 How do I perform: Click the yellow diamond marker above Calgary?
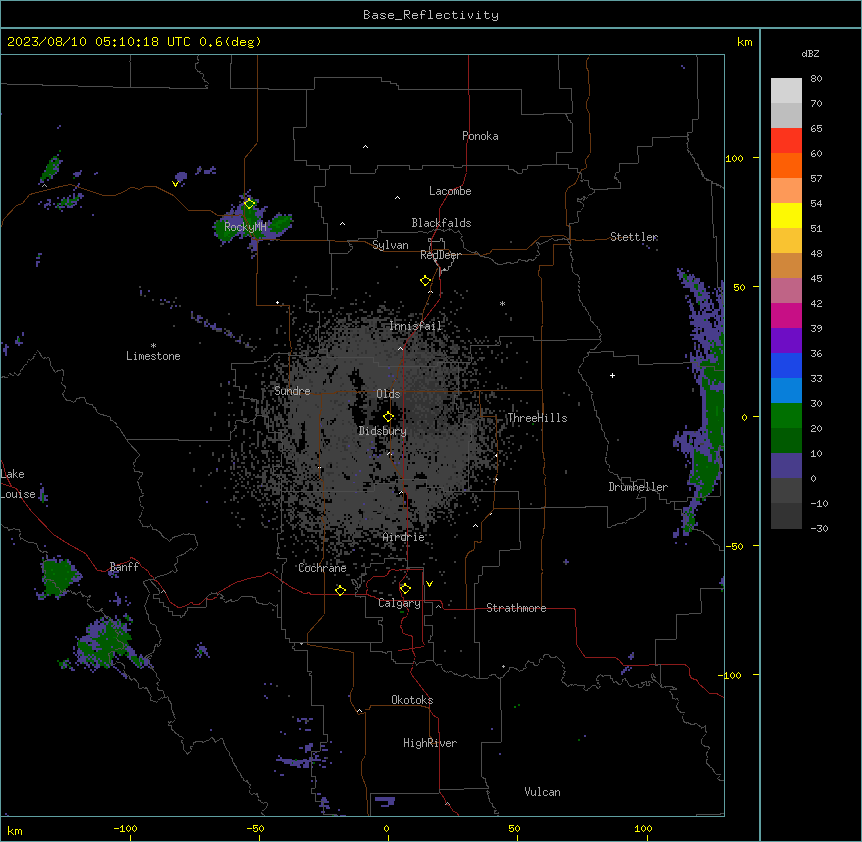coord(405,589)
